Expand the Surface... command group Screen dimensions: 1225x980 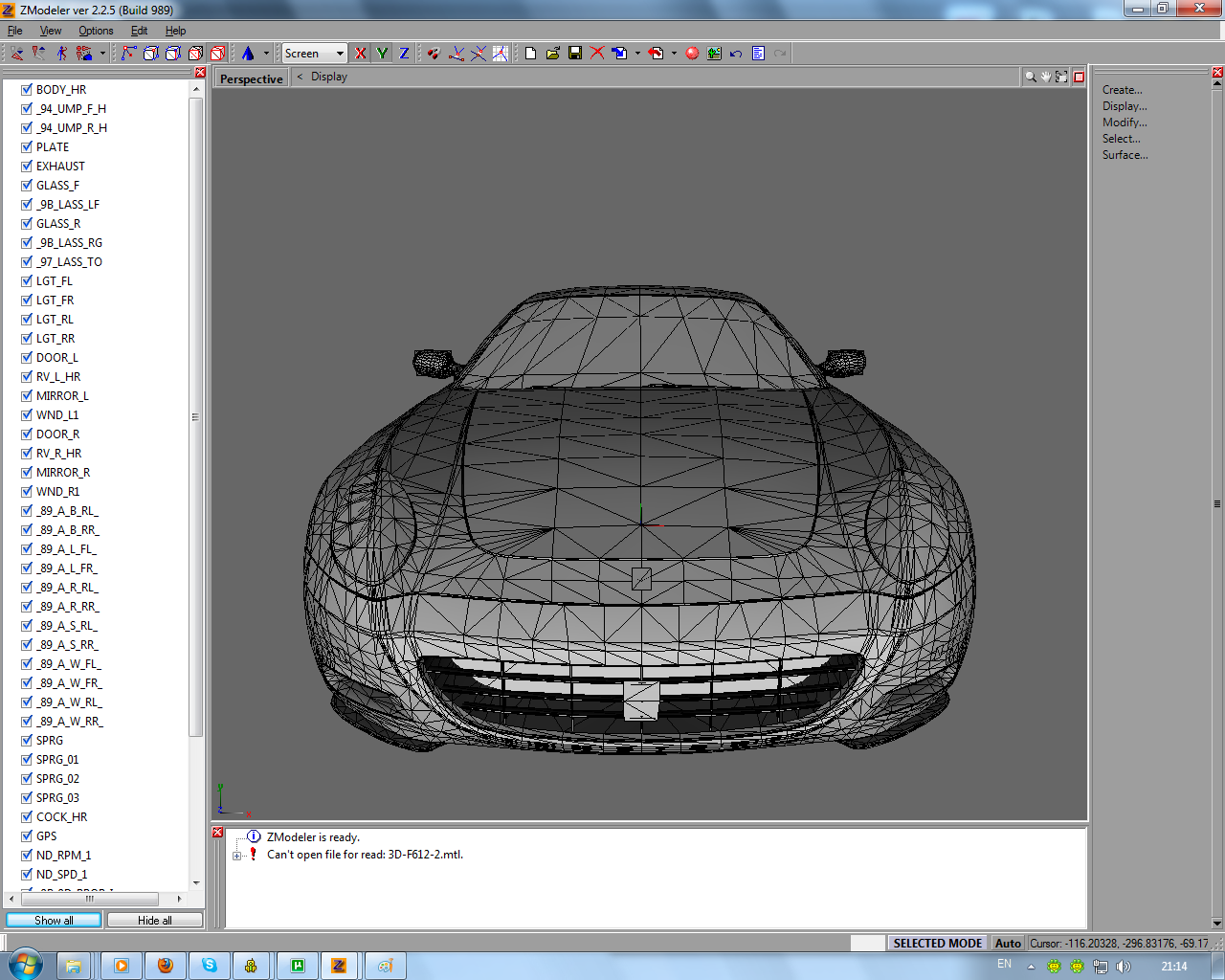1125,155
